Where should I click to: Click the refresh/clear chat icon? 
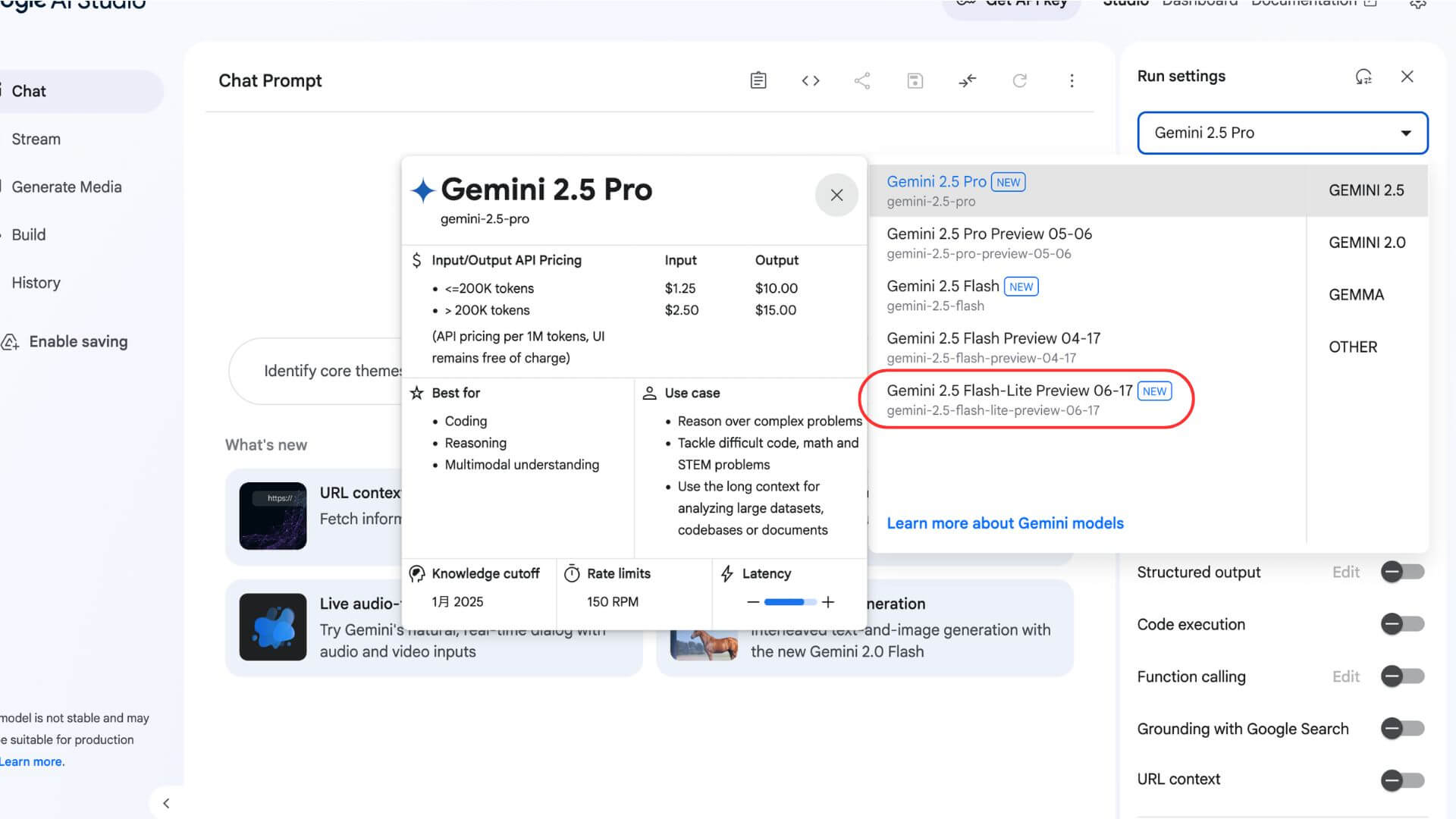pyautogui.click(x=1020, y=80)
